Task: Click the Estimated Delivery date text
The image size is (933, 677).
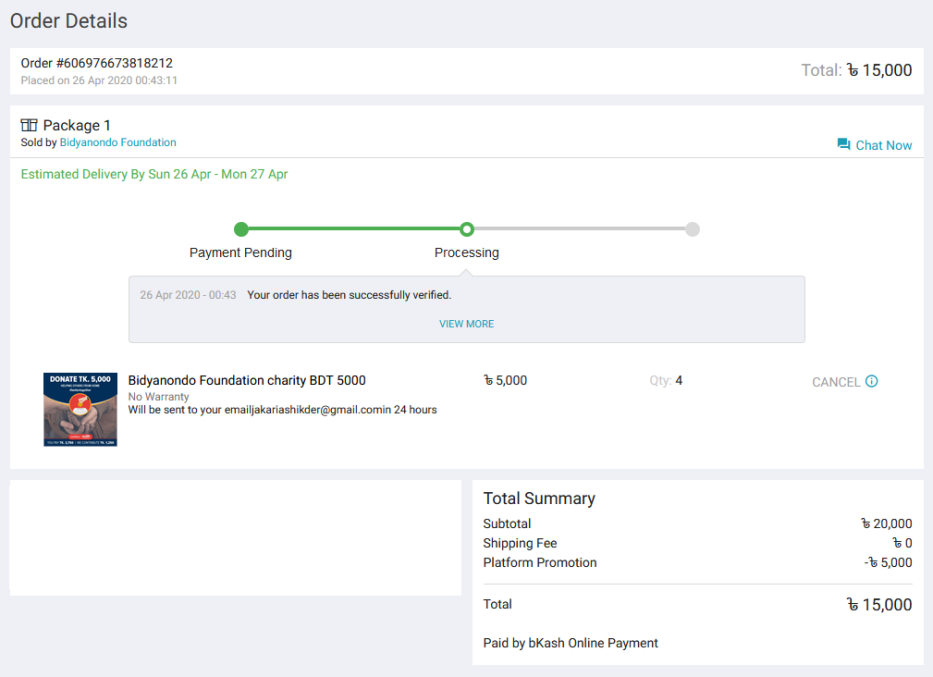Action: (x=154, y=174)
